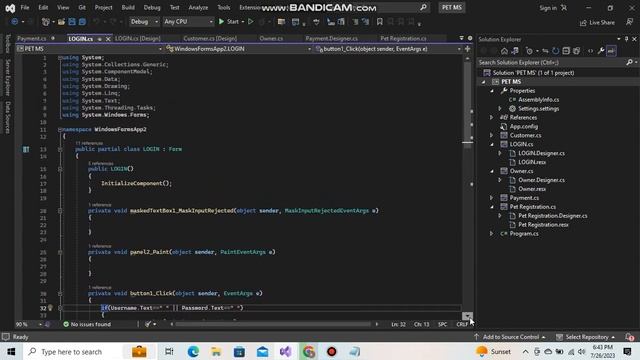Open the File menu
The height and width of the screenshot is (360, 640).
click(25, 7)
